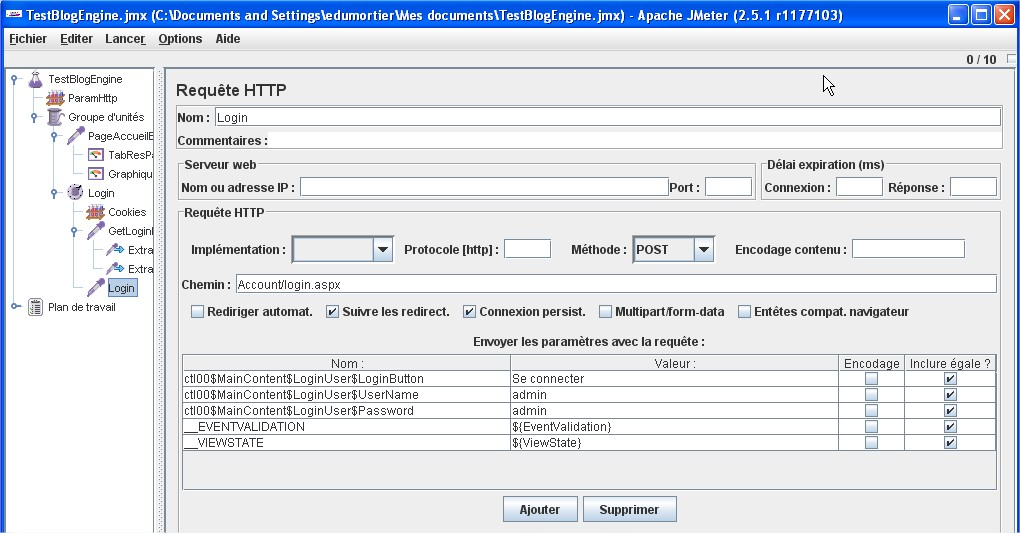Click the JMeter title bar application icon
This screenshot has height=533, width=1020.
(13, 14)
